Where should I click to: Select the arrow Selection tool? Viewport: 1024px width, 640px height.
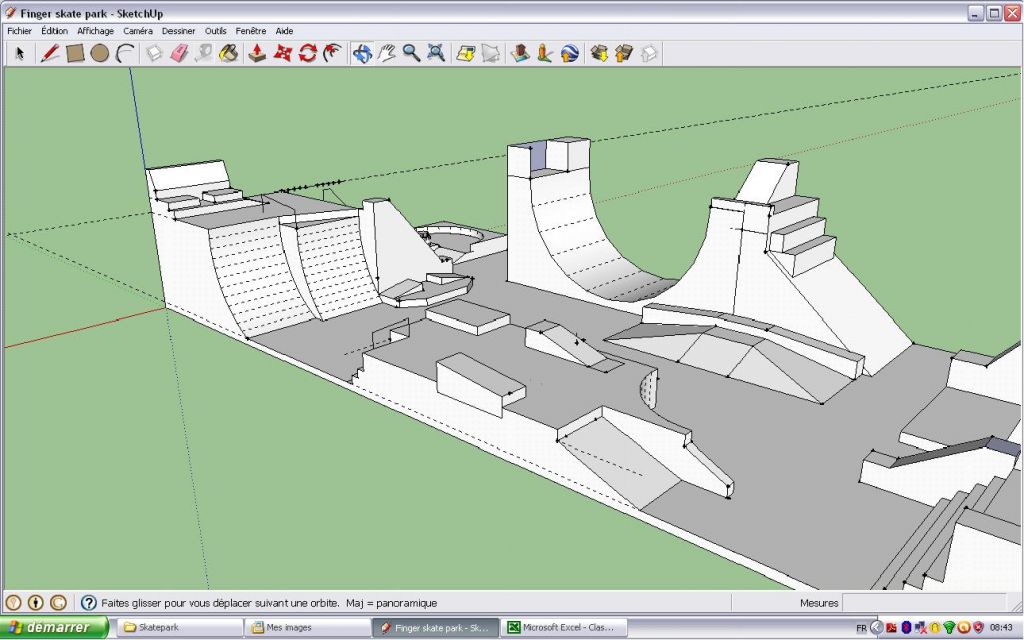(20, 54)
